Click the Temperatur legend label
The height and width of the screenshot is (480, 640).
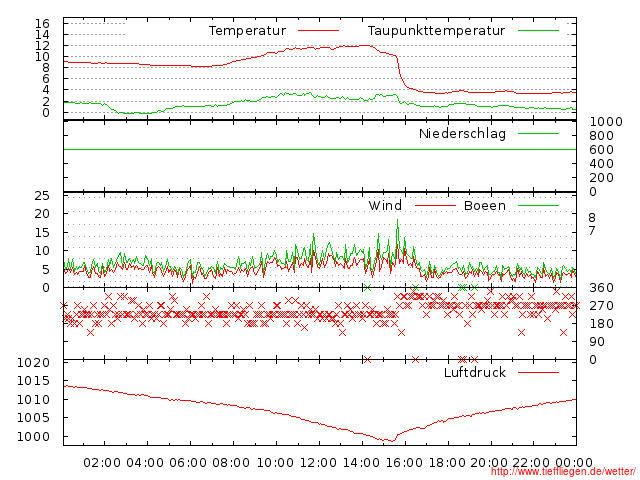(247, 31)
